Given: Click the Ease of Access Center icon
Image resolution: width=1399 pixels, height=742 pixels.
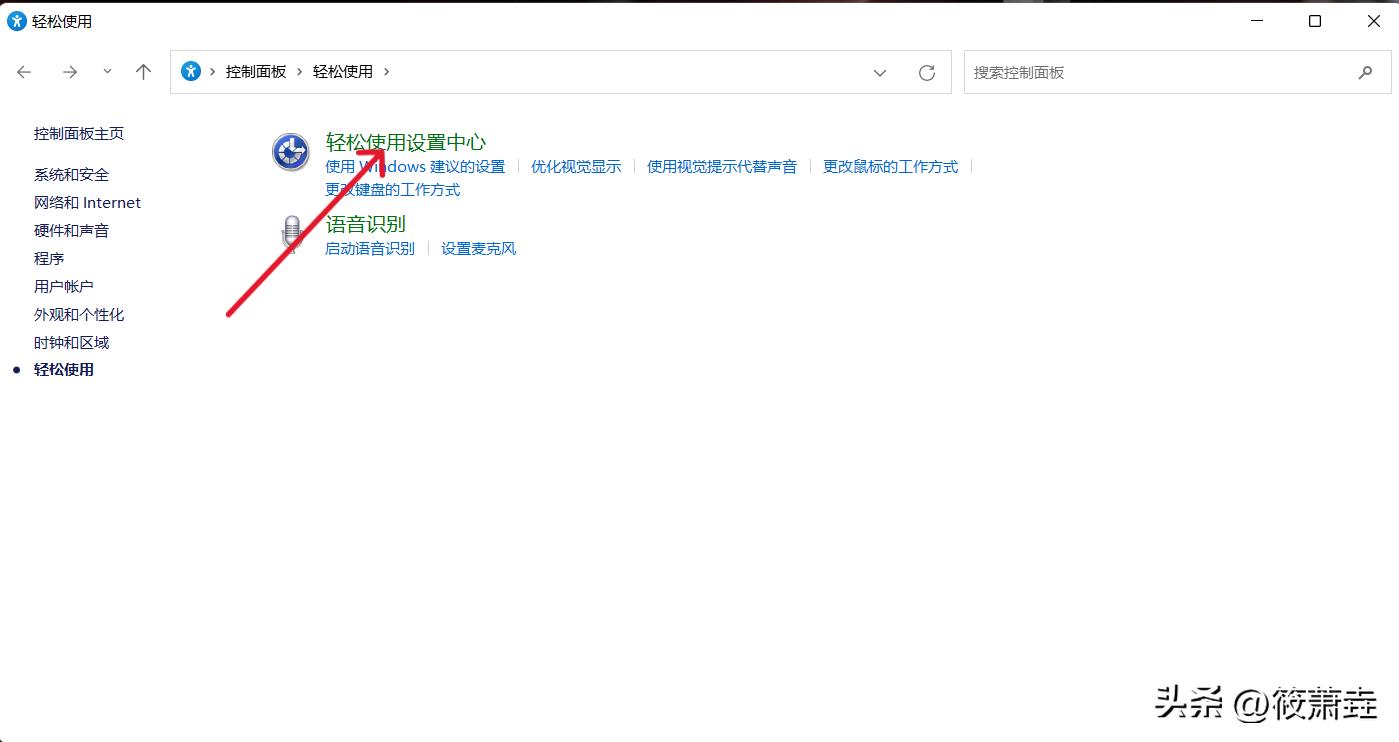Looking at the screenshot, I should 290,151.
